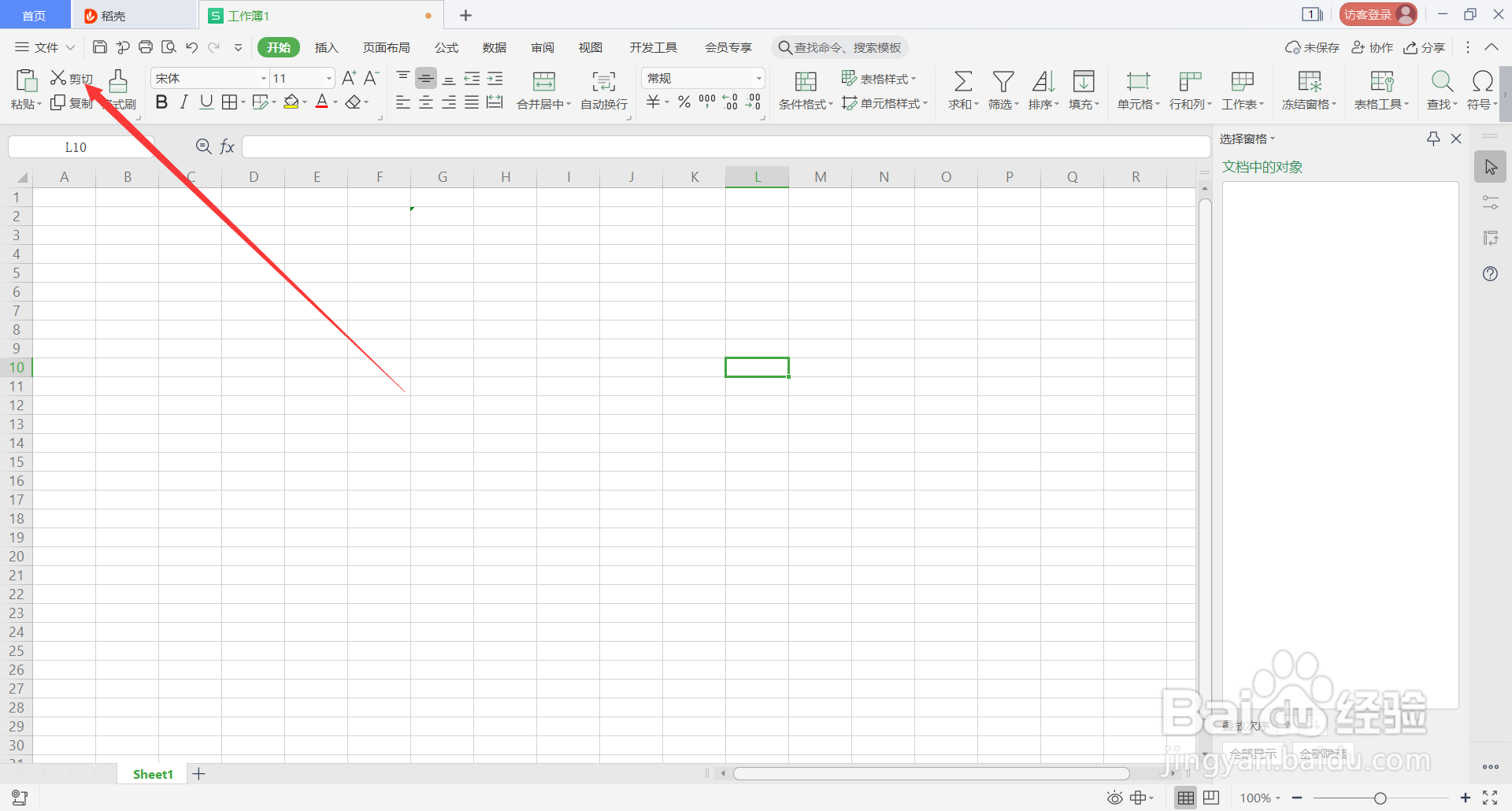Toggle vertical middle alignment

tap(426, 78)
